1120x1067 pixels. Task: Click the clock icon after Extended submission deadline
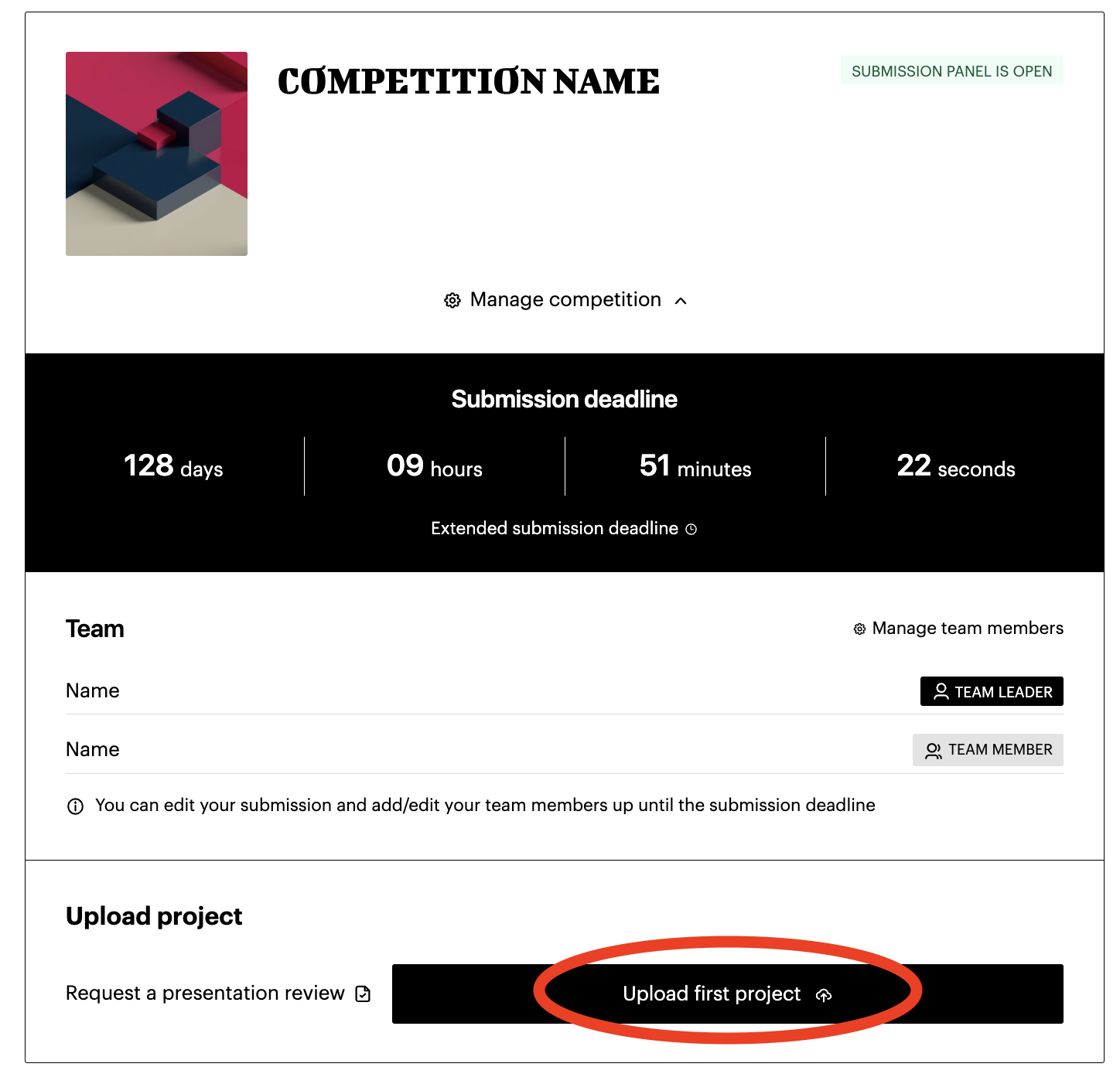691,529
